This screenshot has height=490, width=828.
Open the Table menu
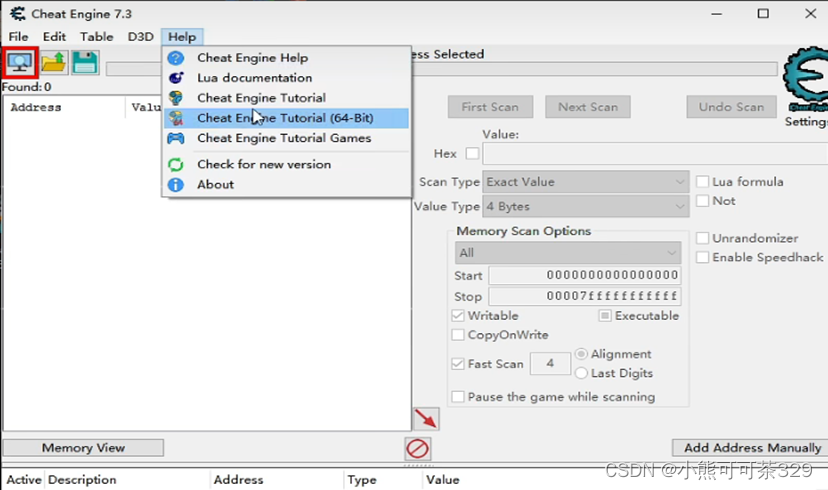coord(97,36)
